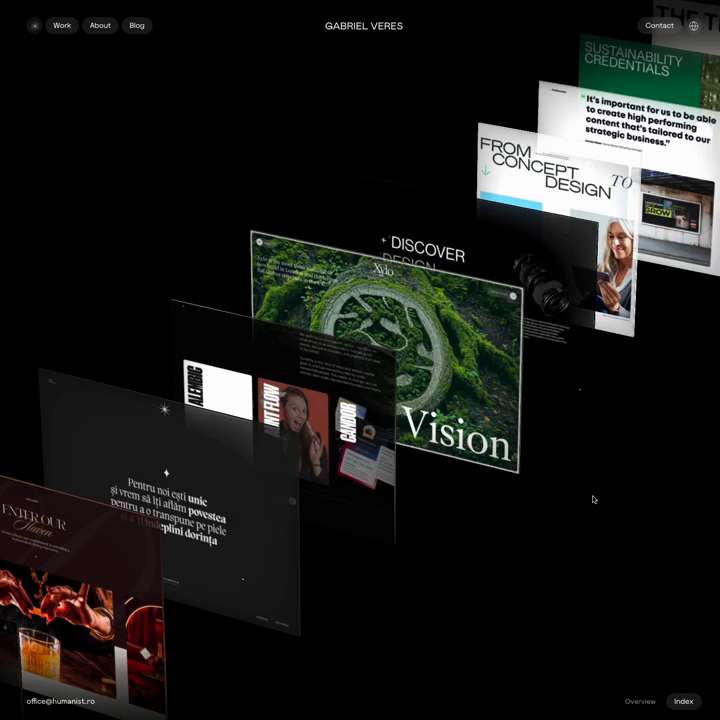Viewport: 720px width, 720px height.
Task: Switch to Overview view mode
Action: [640, 701]
